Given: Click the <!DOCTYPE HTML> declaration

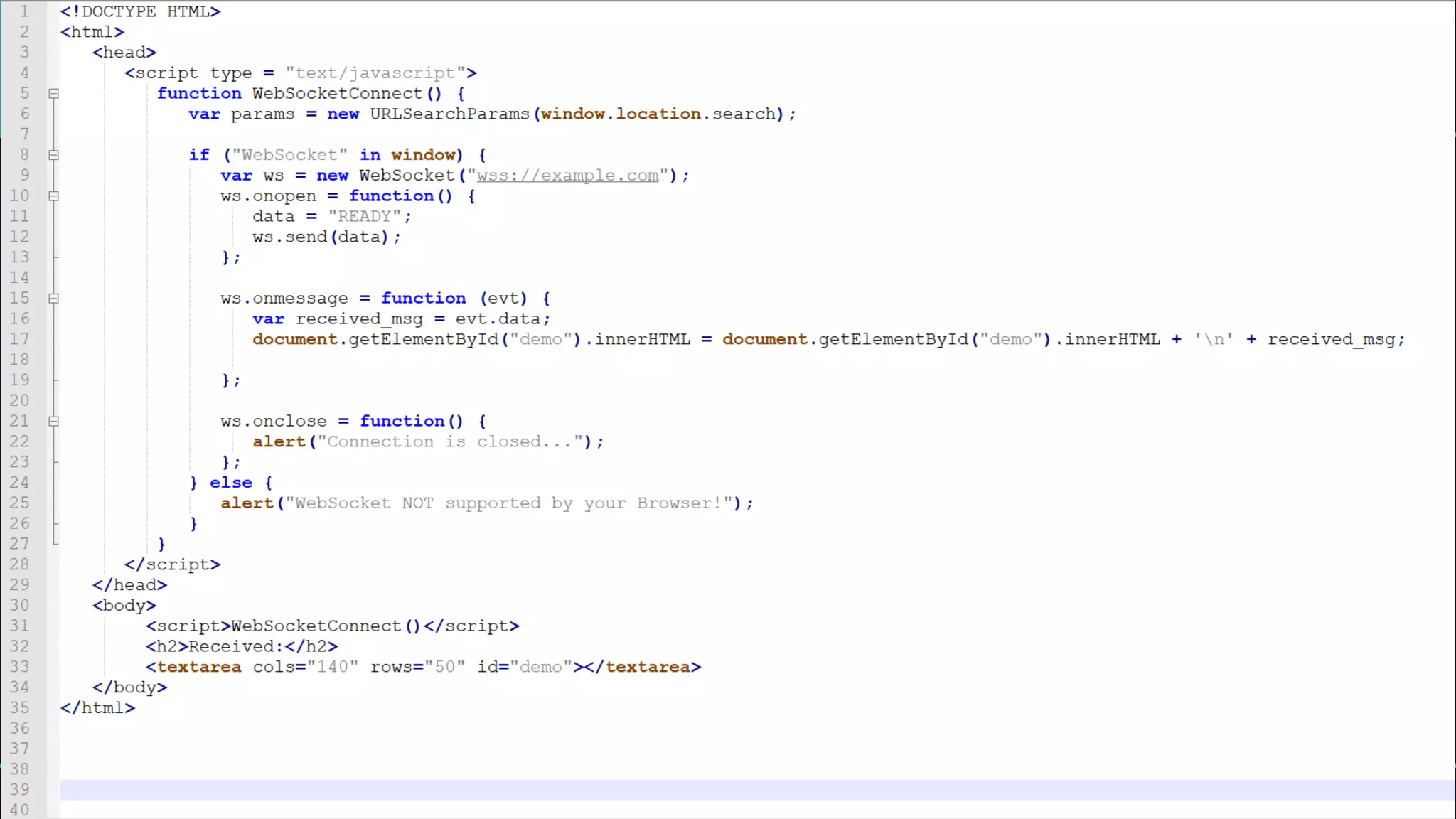Looking at the screenshot, I should coord(141,11).
